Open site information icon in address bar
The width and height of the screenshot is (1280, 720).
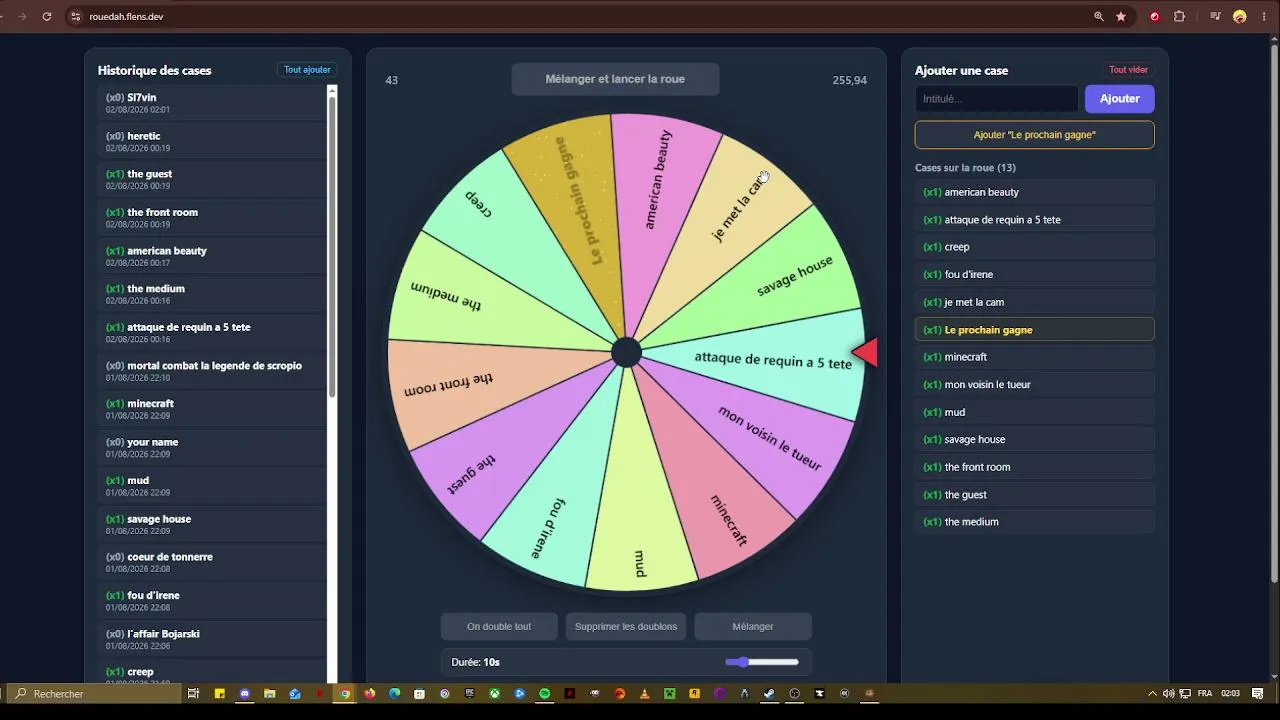75,16
